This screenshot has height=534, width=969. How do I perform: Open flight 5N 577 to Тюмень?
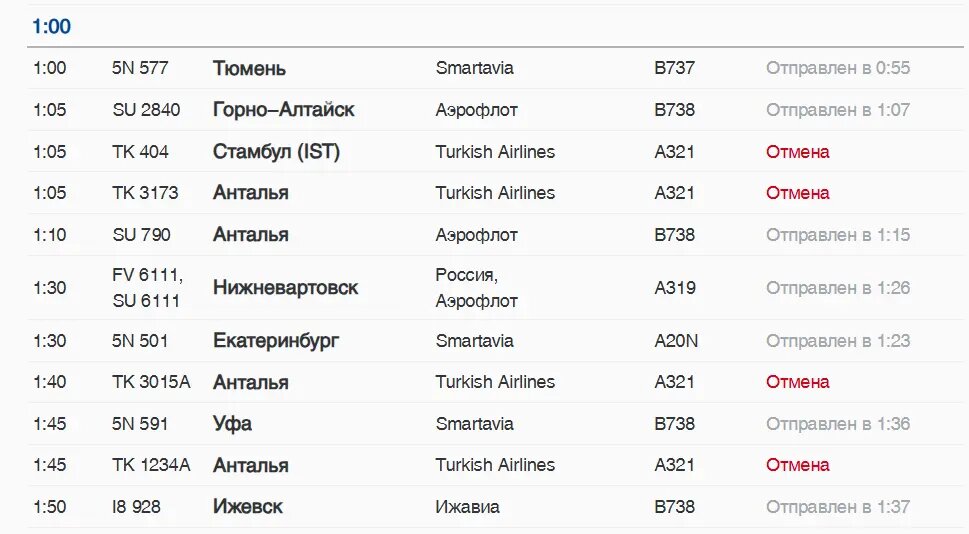(140, 68)
